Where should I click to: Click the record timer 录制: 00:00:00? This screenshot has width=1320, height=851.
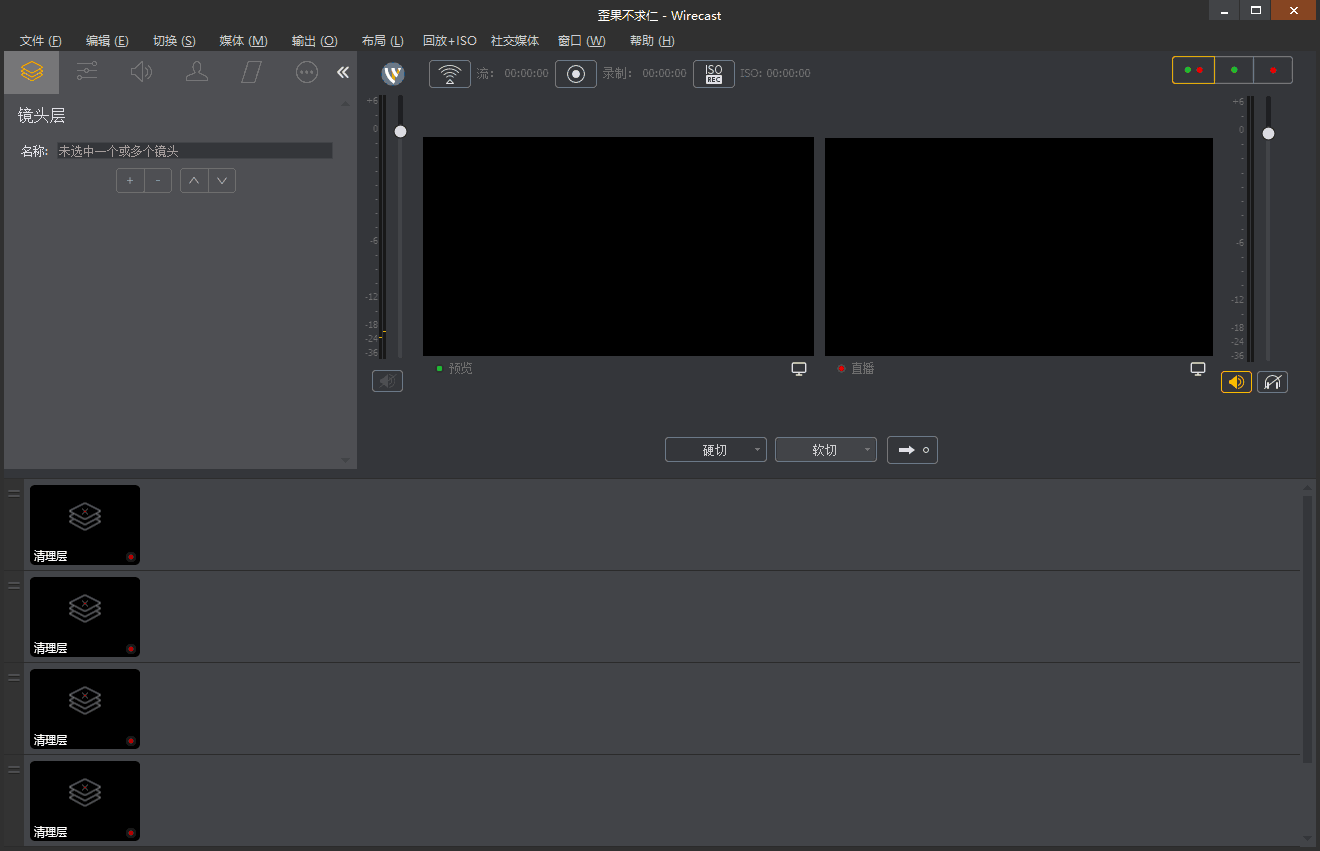coord(644,74)
